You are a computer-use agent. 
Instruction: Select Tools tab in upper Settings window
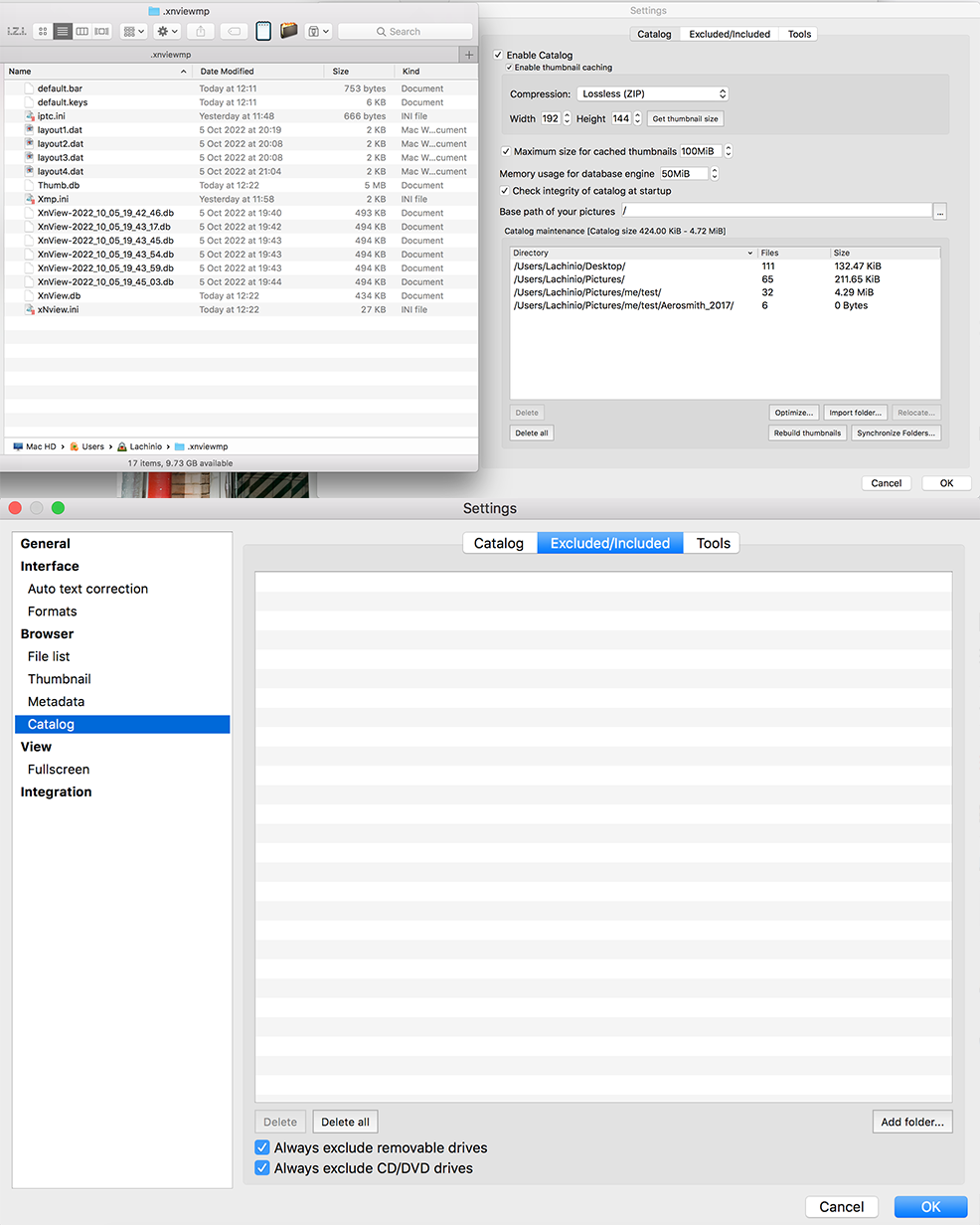point(799,34)
